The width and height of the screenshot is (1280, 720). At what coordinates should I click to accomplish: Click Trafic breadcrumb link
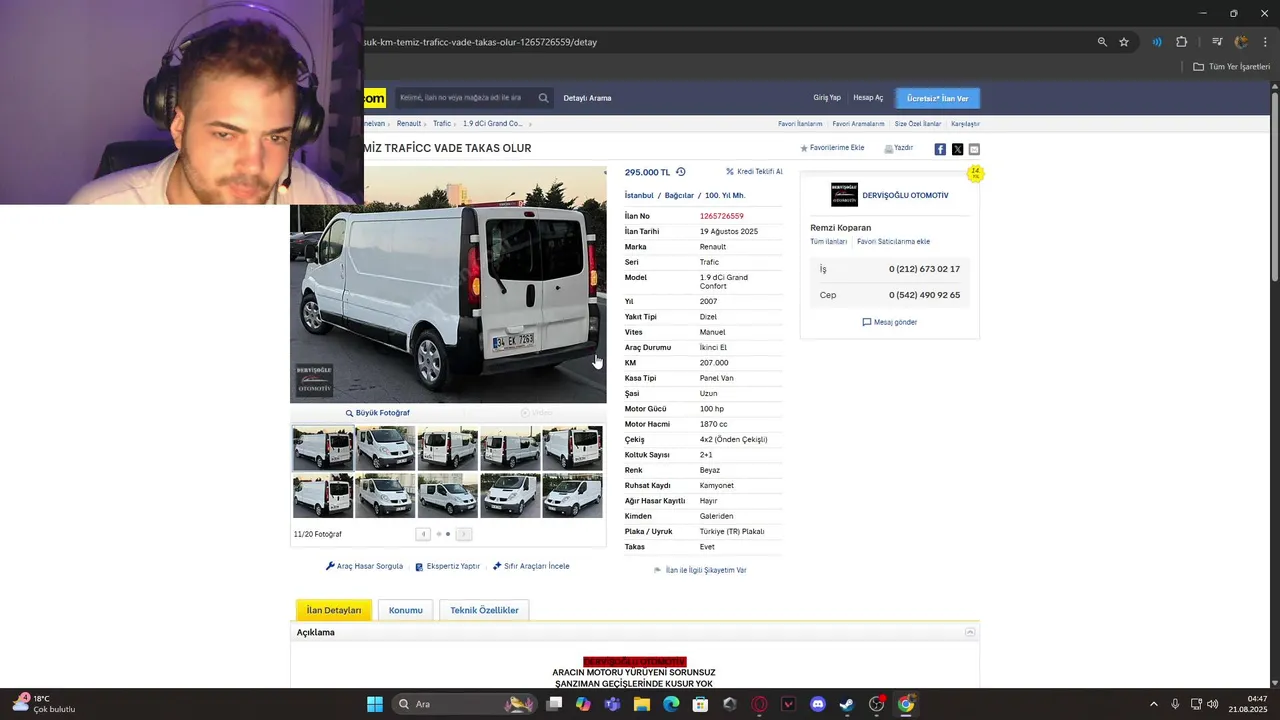442,124
